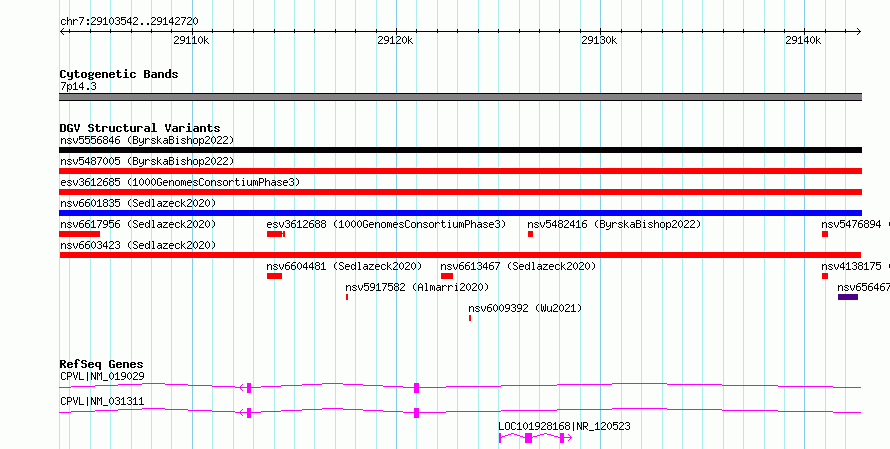Click the right arrowhead of the ruler
The width and height of the screenshot is (890, 449).
tap(858, 31)
